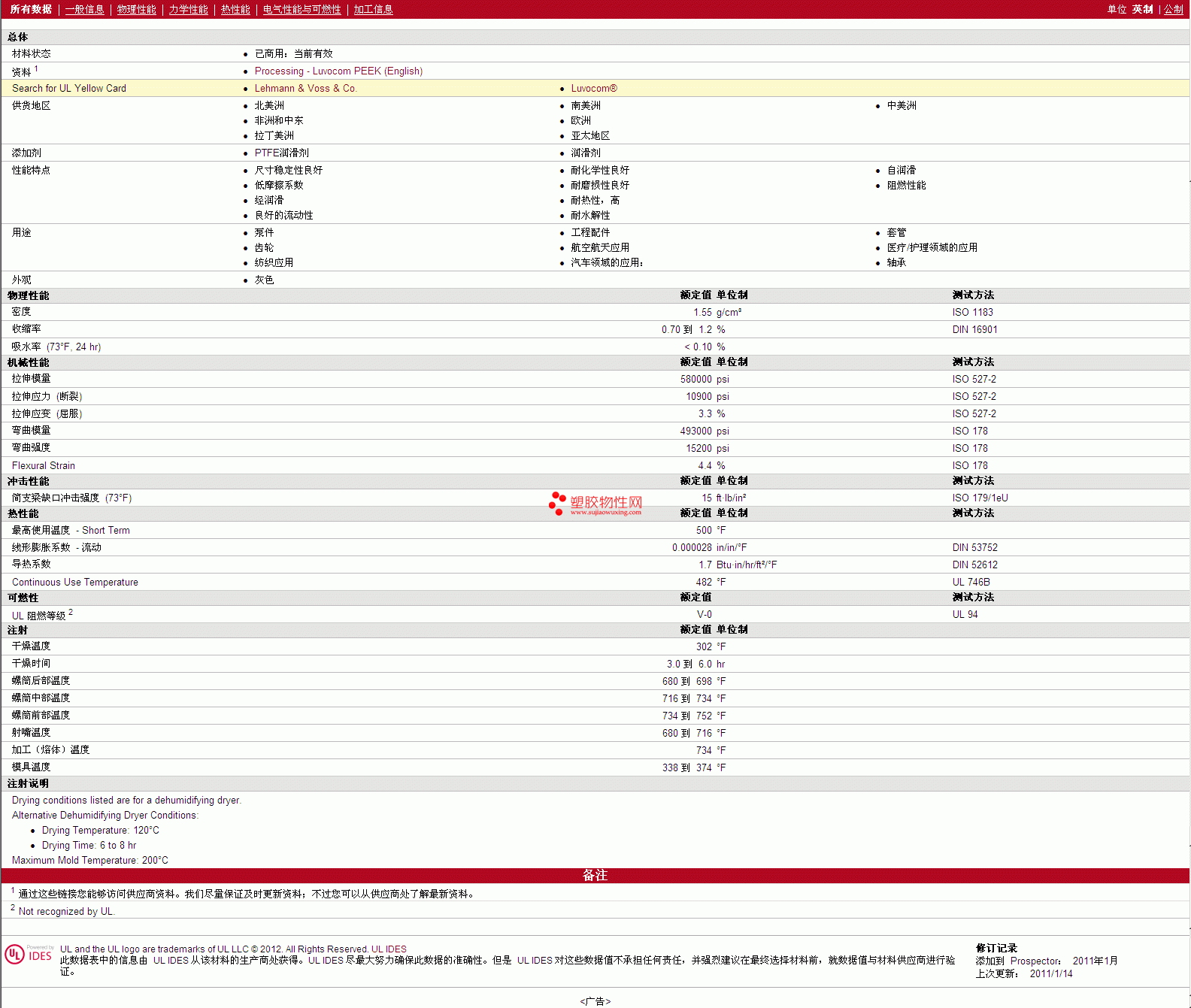Image resolution: width=1191 pixels, height=1008 pixels.
Task: Click the 干燥温度 label
Action: coord(31,646)
